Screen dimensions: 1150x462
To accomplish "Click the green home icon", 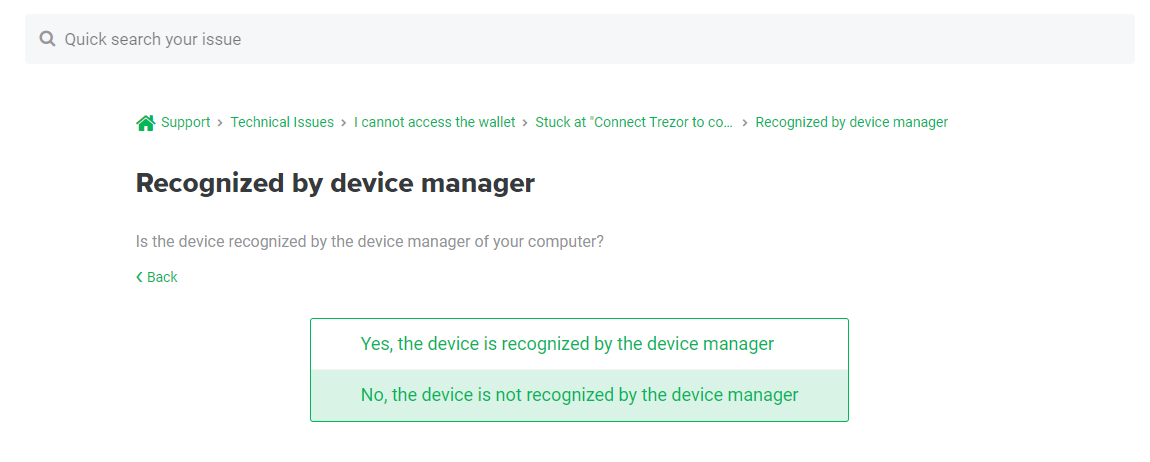I will coord(145,123).
